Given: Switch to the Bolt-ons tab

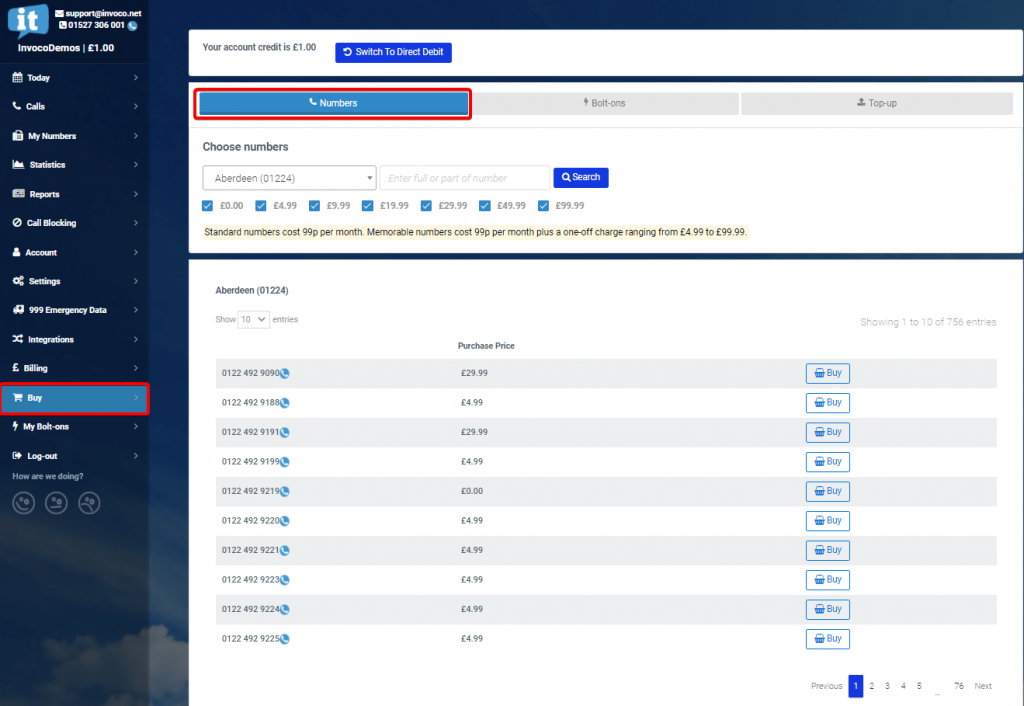Looking at the screenshot, I should 604,103.
